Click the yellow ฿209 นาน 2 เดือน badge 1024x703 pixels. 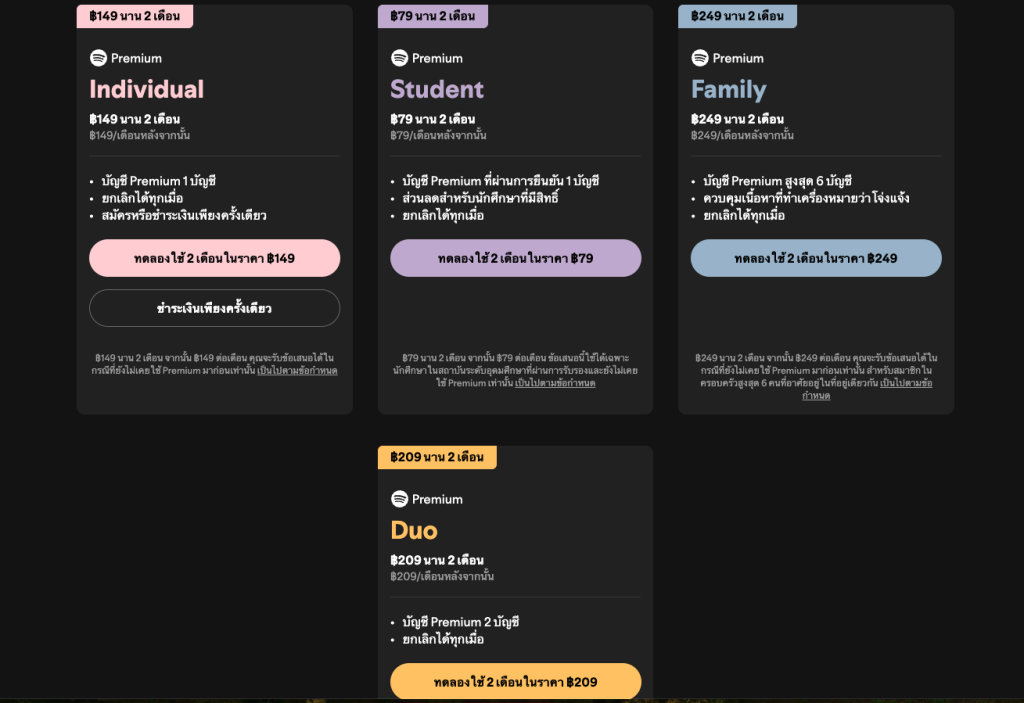(437, 457)
